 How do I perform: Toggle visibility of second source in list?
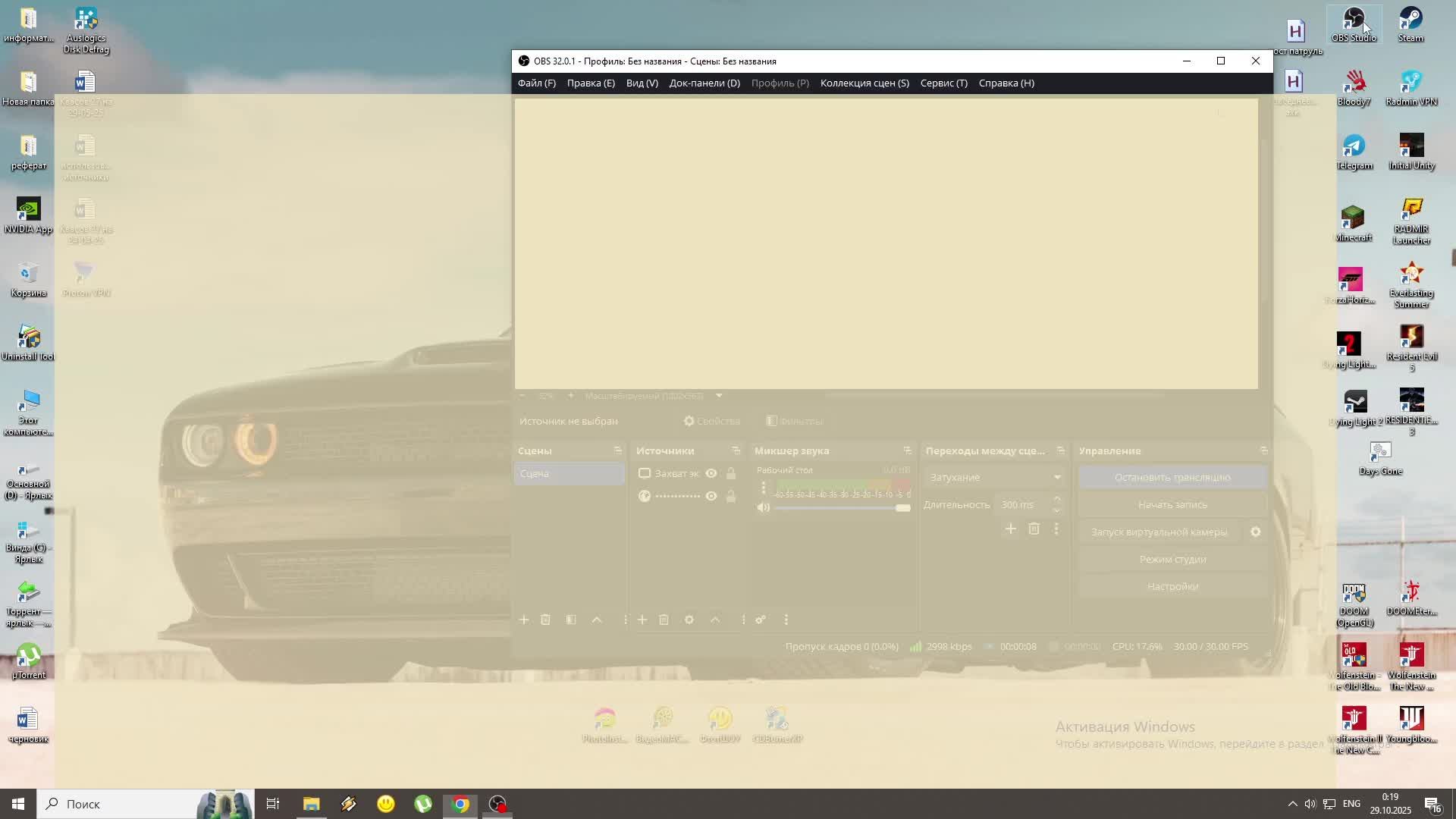tap(711, 497)
